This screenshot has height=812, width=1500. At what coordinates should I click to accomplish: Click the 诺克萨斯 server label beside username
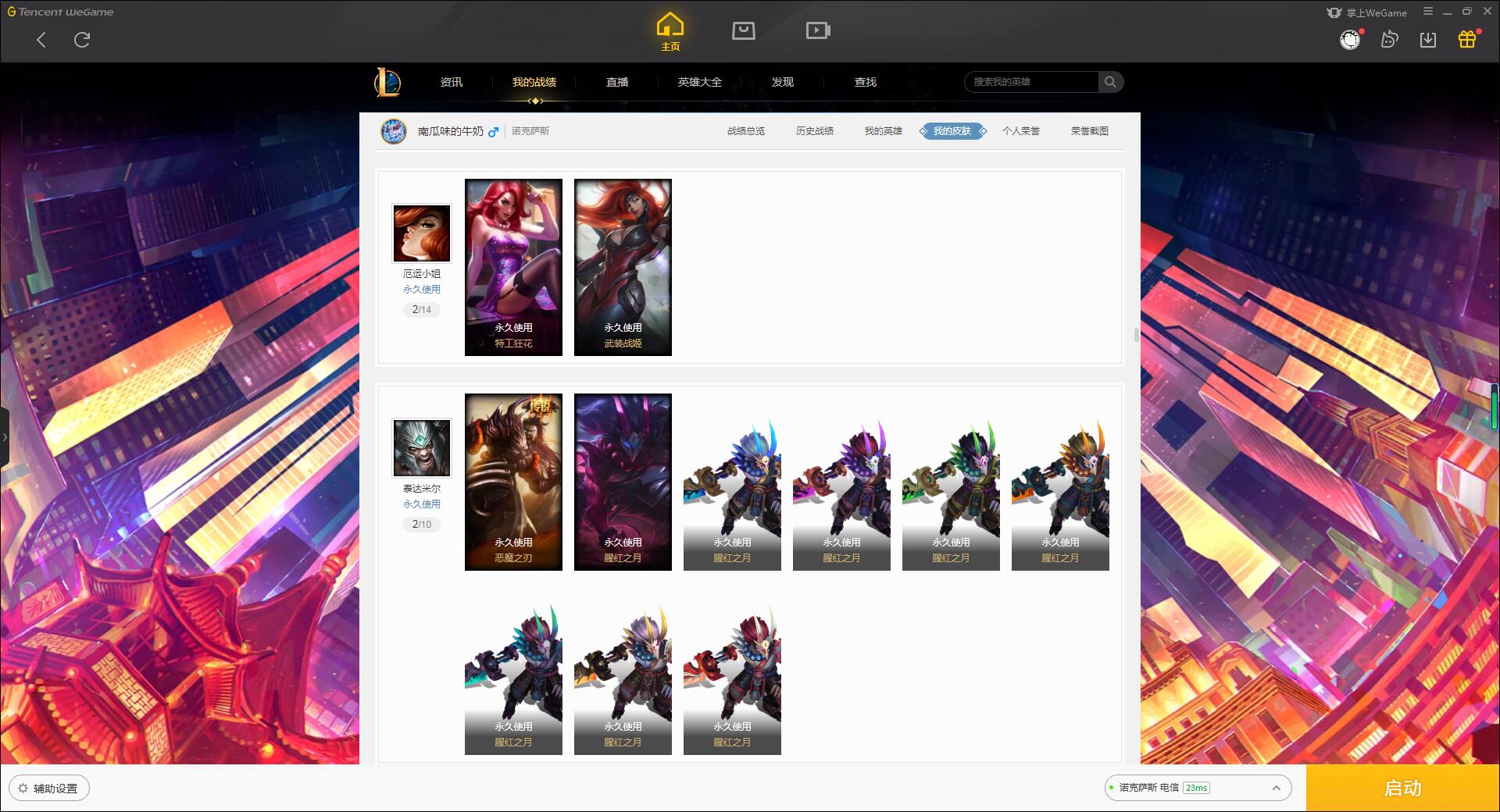click(x=530, y=131)
